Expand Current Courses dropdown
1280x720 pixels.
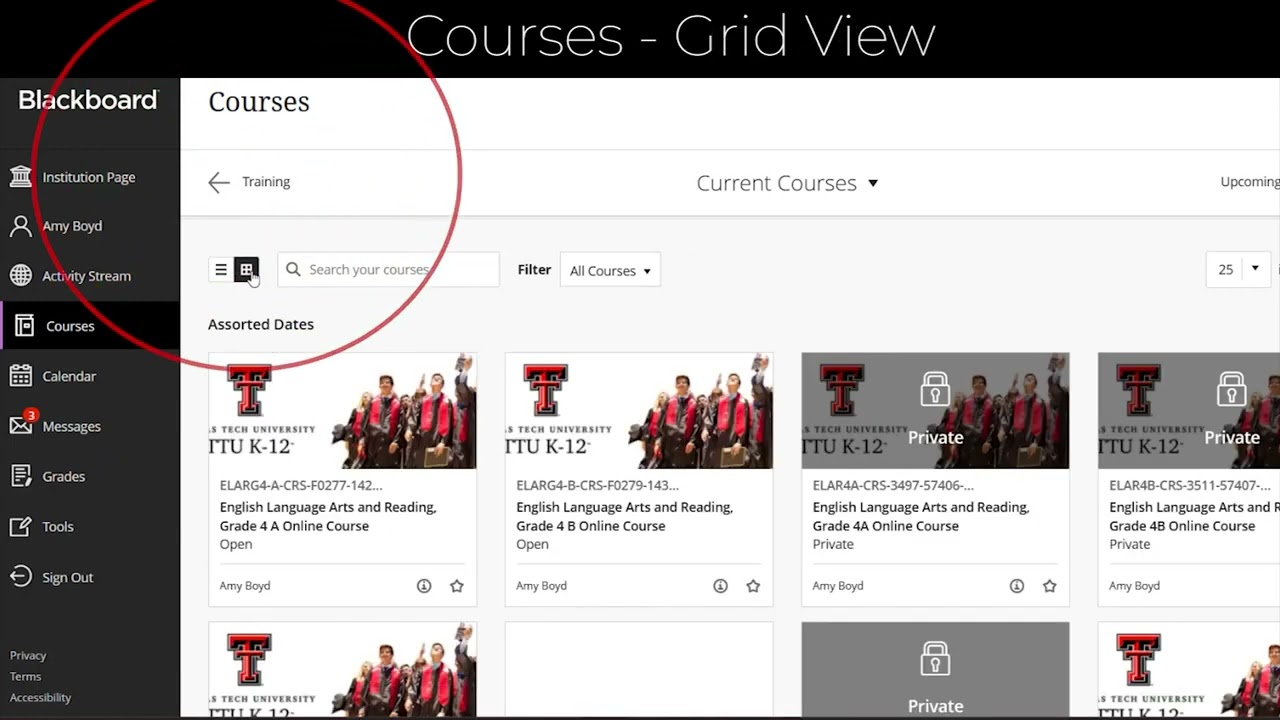pos(787,183)
